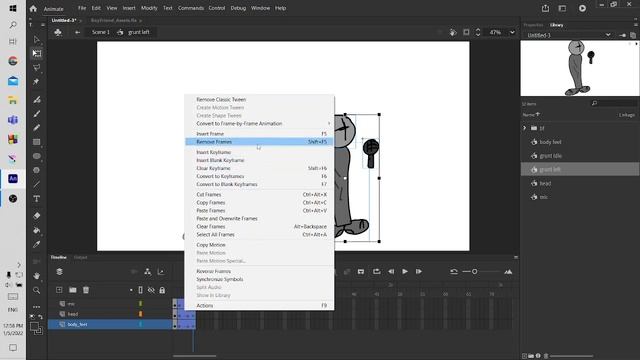Select the Pencil tool
This screenshot has height=360, width=640.
tap(36, 128)
